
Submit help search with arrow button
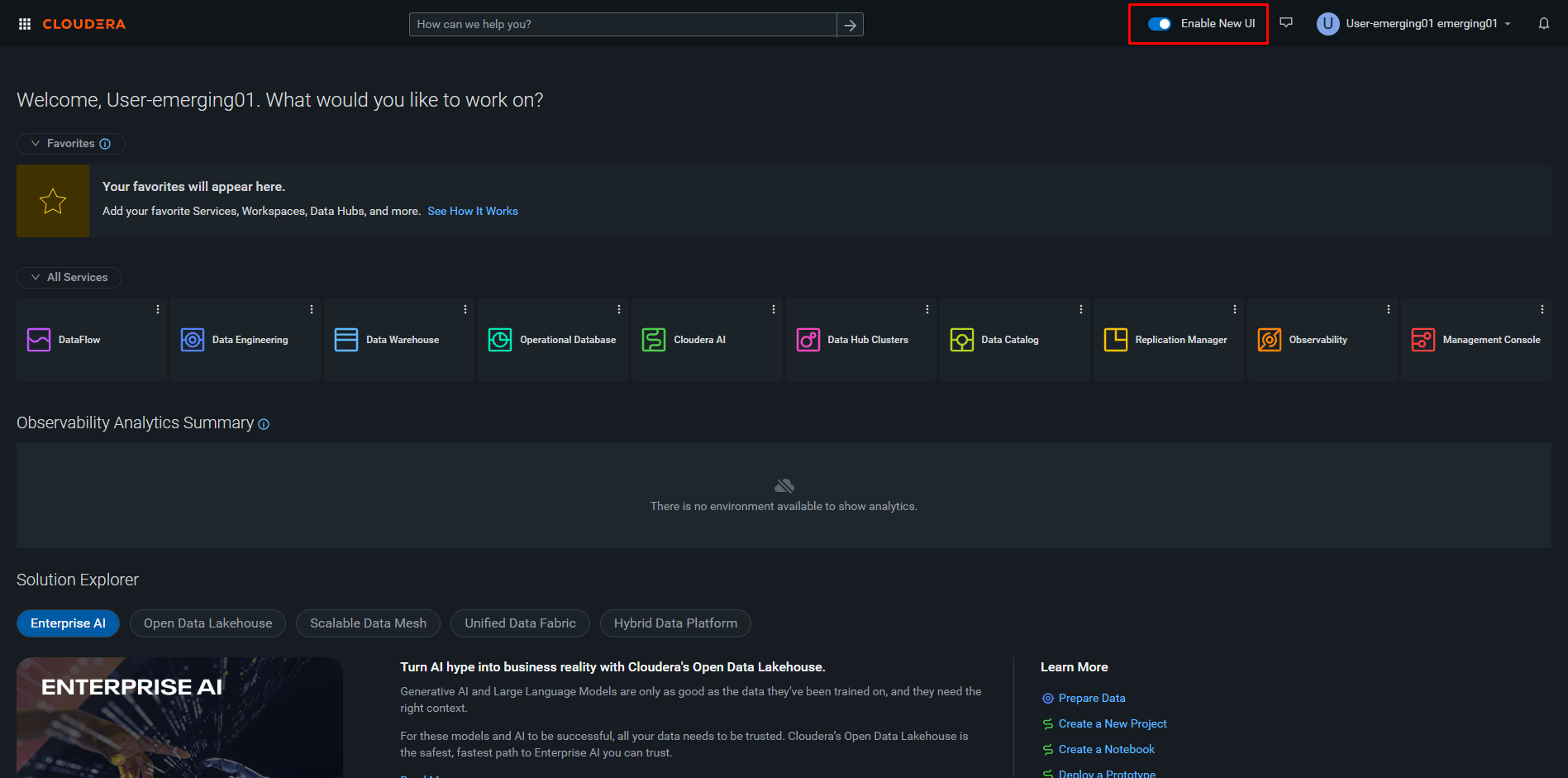click(x=850, y=25)
